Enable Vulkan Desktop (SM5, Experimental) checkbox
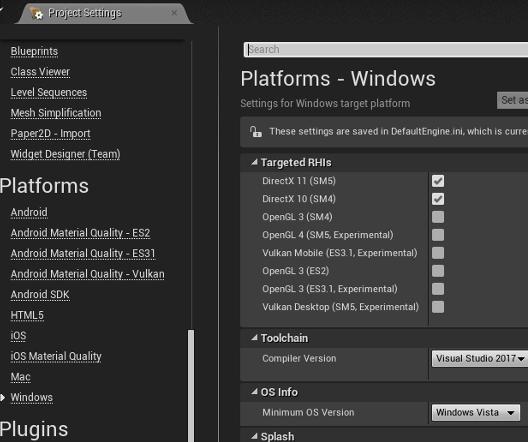This screenshot has height=442, width=528. pyautogui.click(x=438, y=307)
